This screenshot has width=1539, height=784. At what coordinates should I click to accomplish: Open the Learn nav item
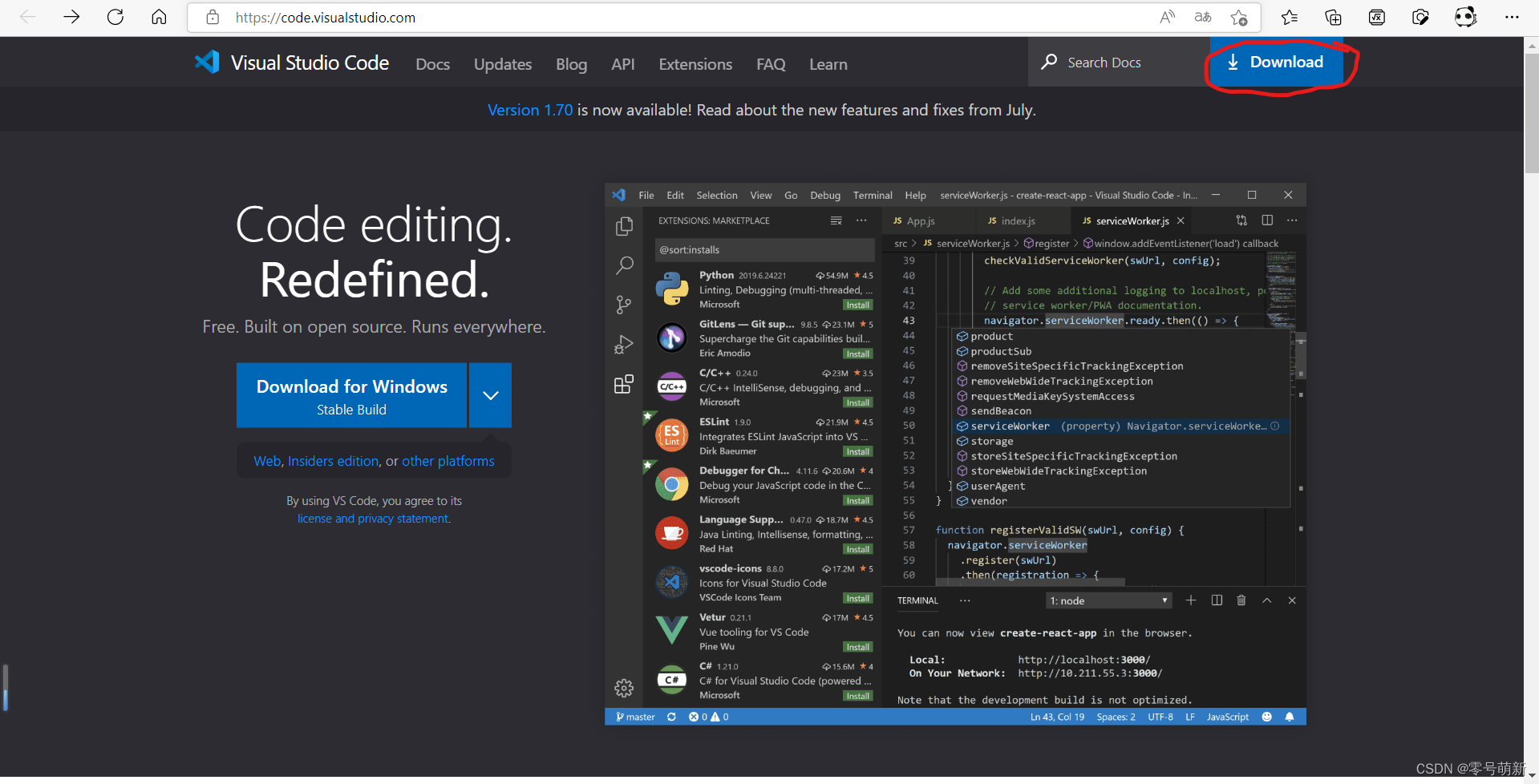pyautogui.click(x=828, y=64)
